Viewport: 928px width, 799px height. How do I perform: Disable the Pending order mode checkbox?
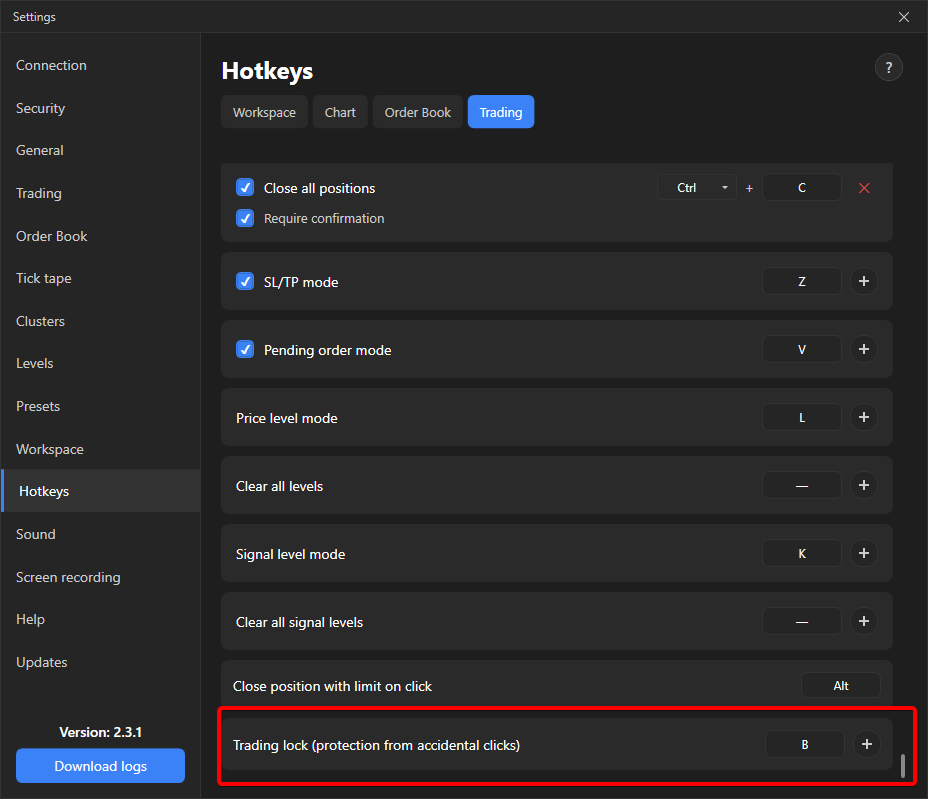tap(245, 349)
